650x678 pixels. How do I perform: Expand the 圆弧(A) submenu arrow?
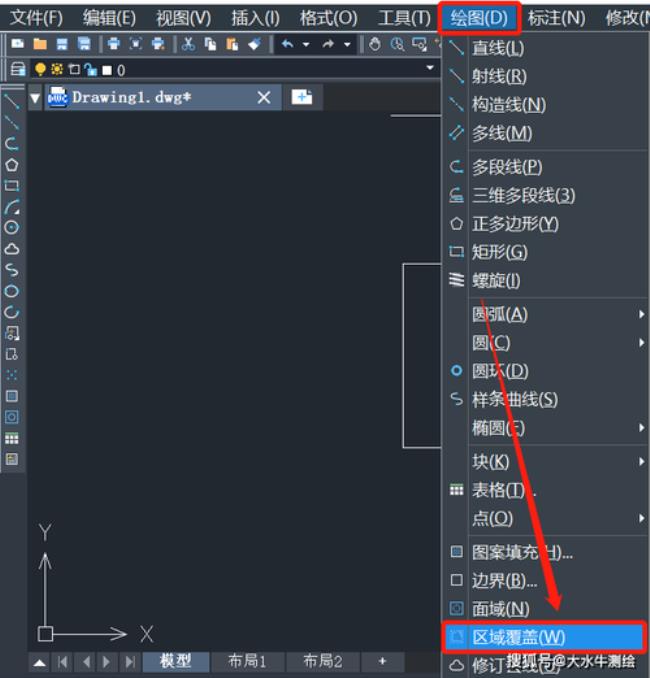(x=641, y=314)
